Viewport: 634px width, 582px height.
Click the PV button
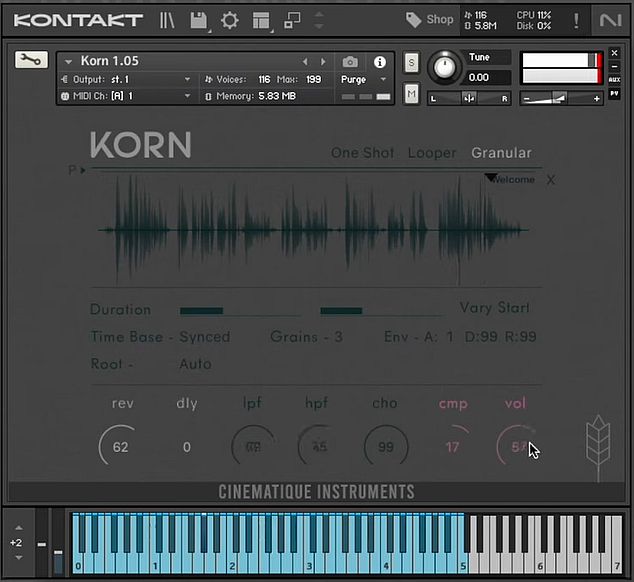tap(614, 94)
